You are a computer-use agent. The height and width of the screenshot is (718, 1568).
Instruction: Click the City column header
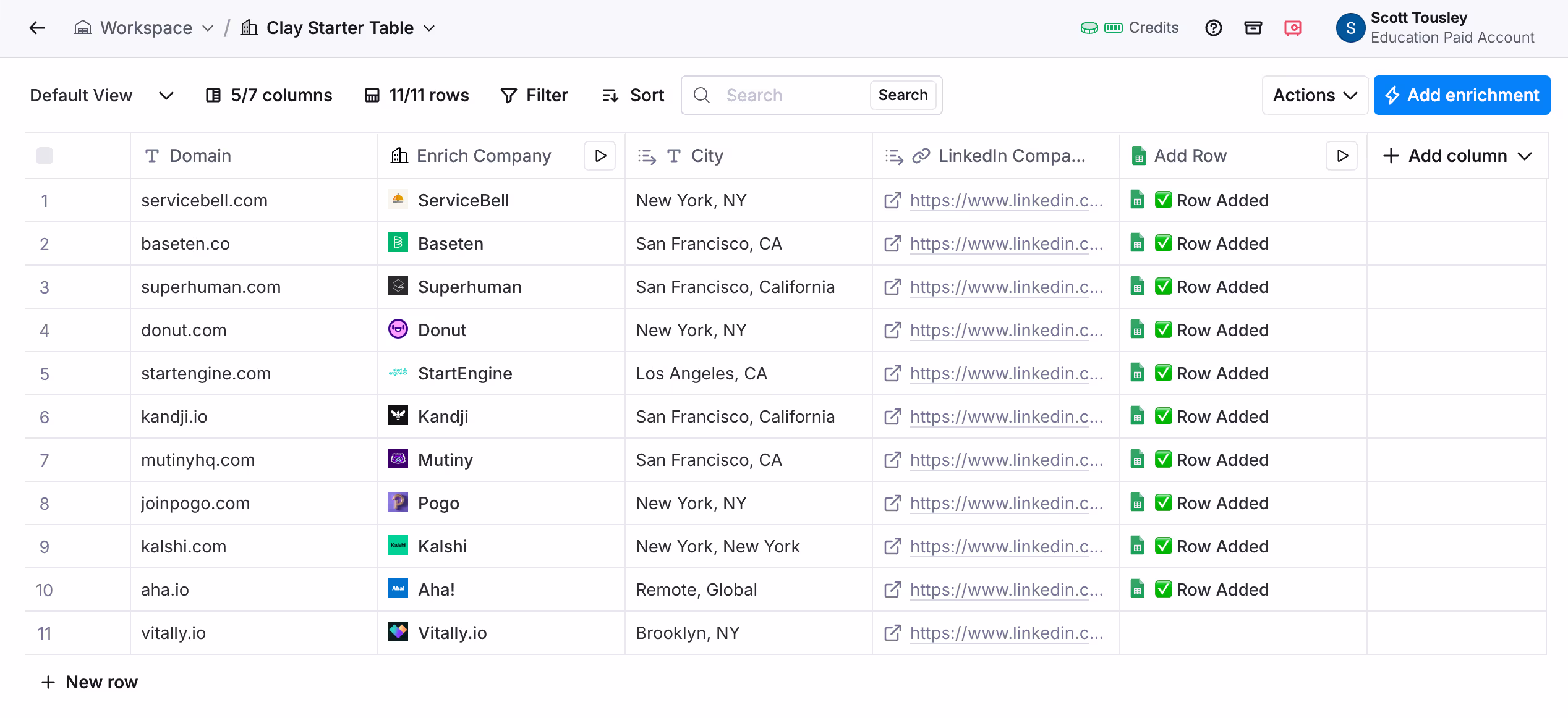coord(748,156)
